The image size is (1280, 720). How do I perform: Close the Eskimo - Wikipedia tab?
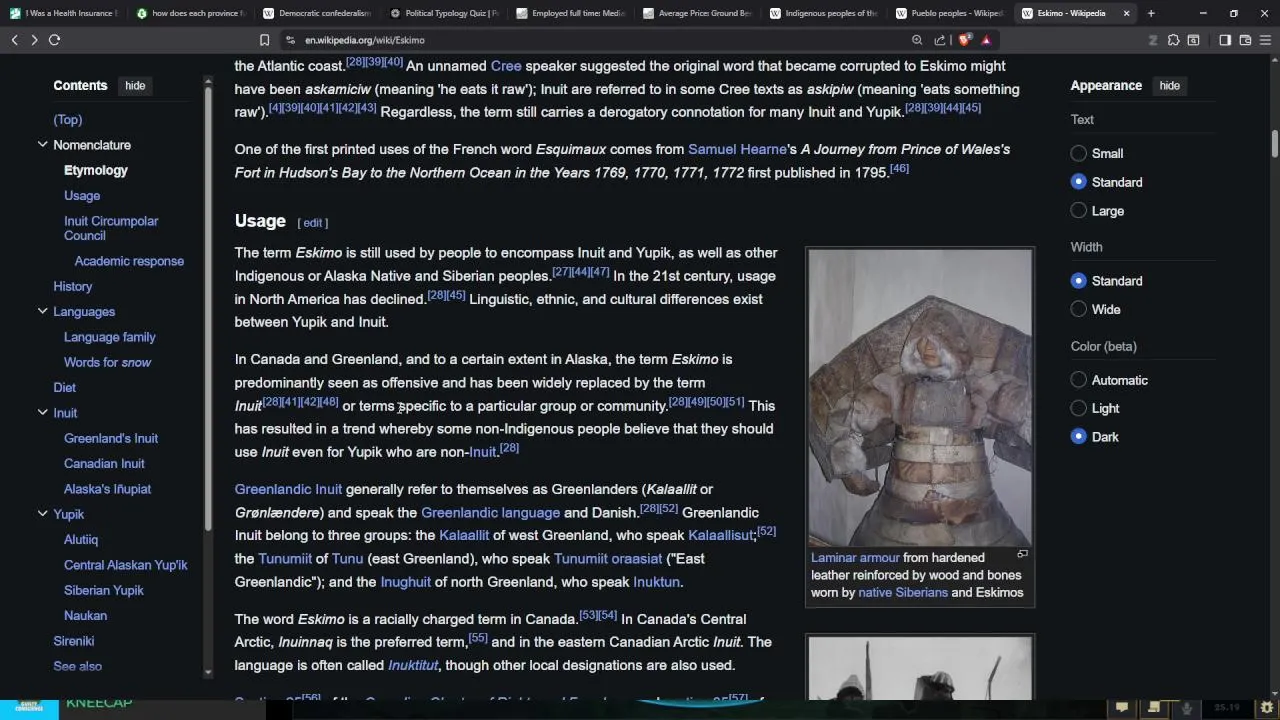pos(1126,13)
